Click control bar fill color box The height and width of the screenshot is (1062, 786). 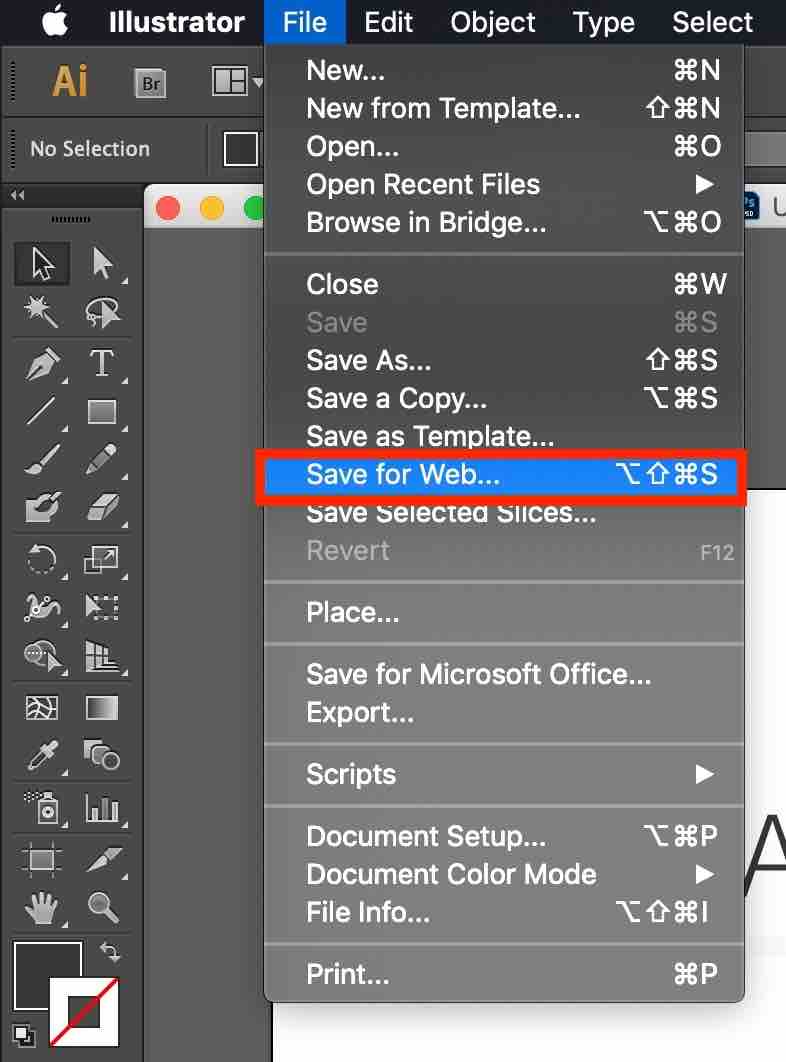(241, 149)
